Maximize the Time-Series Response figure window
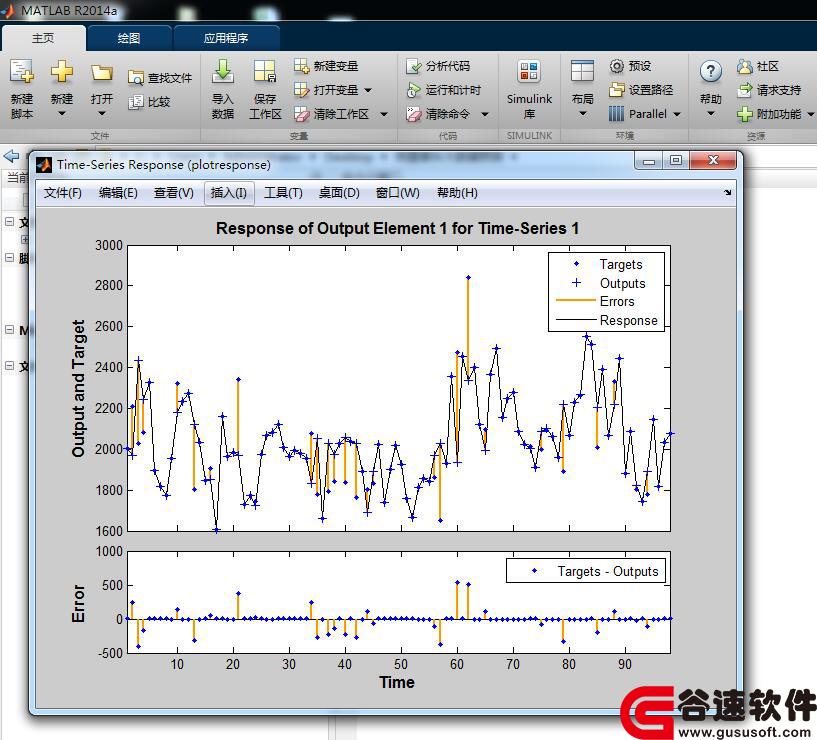 point(676,161)
